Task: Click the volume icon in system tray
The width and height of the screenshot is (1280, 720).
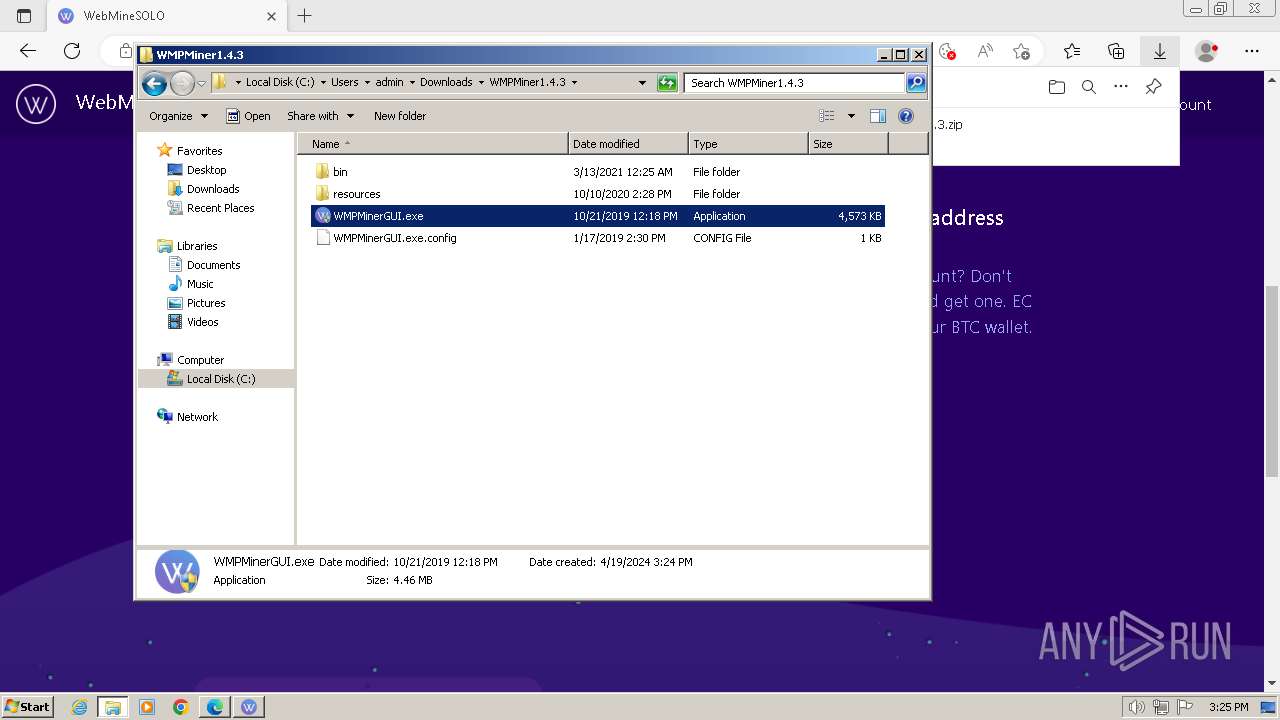Action: coord(1136,707)
